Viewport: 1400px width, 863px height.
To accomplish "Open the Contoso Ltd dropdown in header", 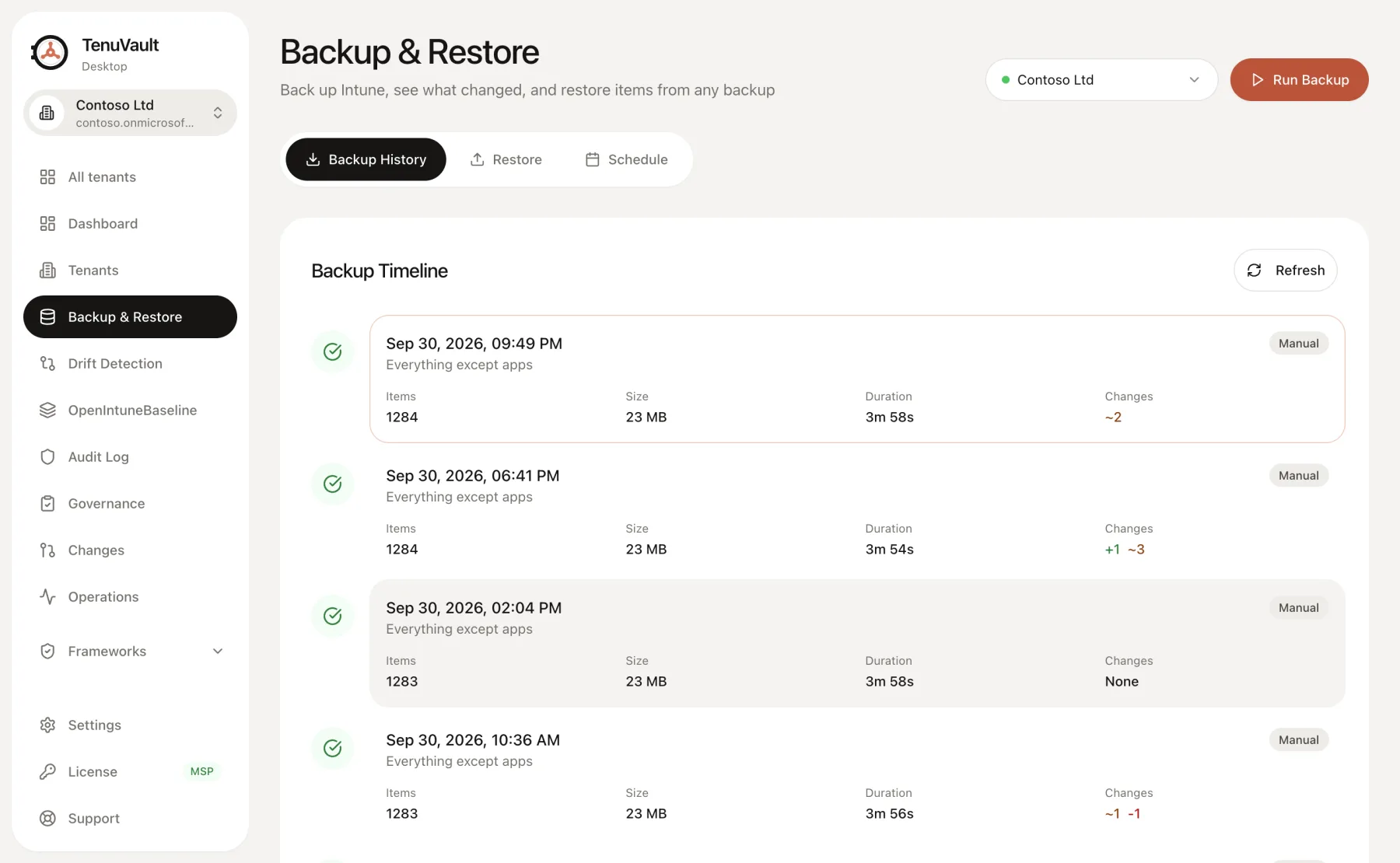I will (1101, 79).
